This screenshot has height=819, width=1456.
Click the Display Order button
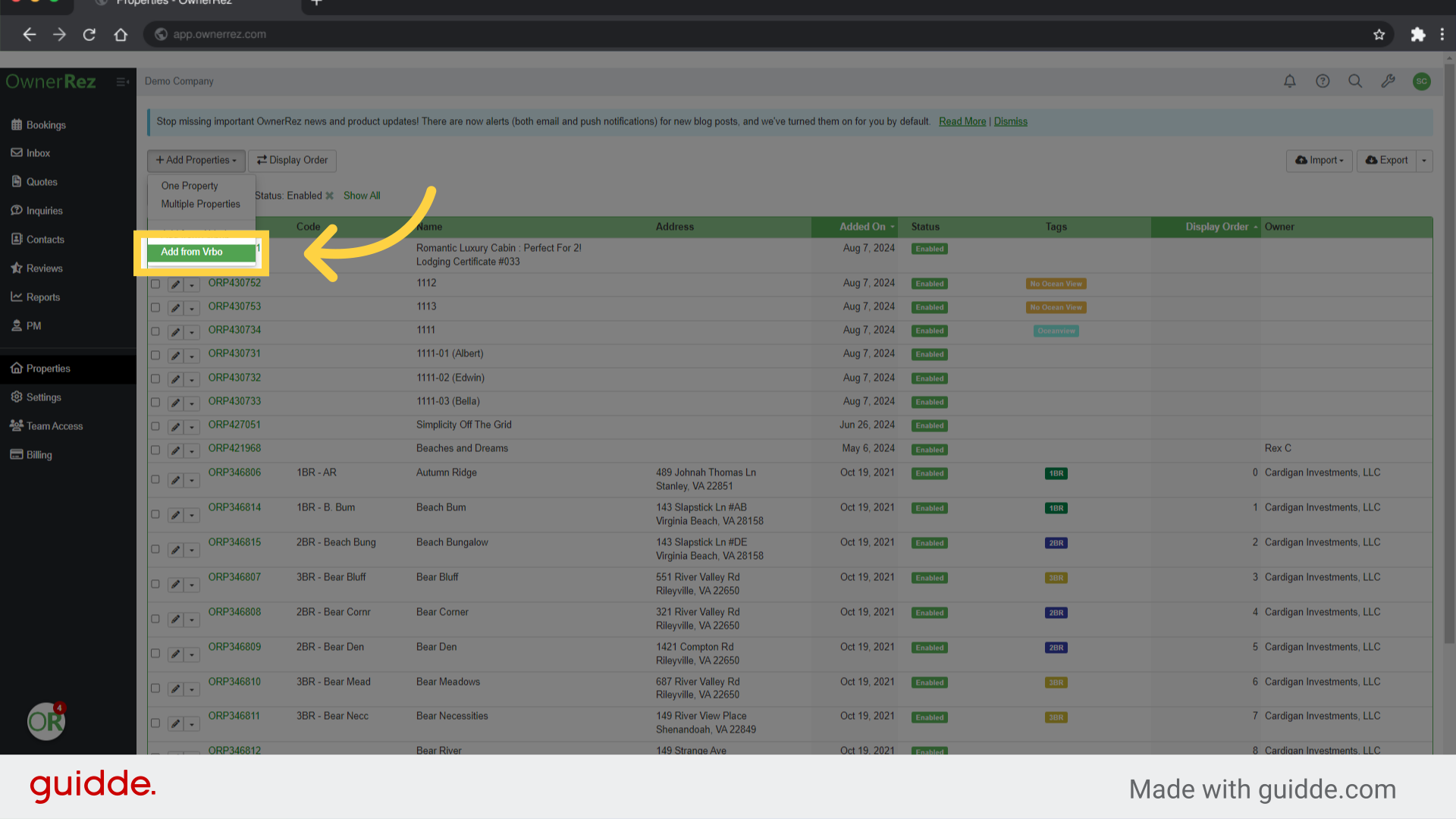click(292, 160)
